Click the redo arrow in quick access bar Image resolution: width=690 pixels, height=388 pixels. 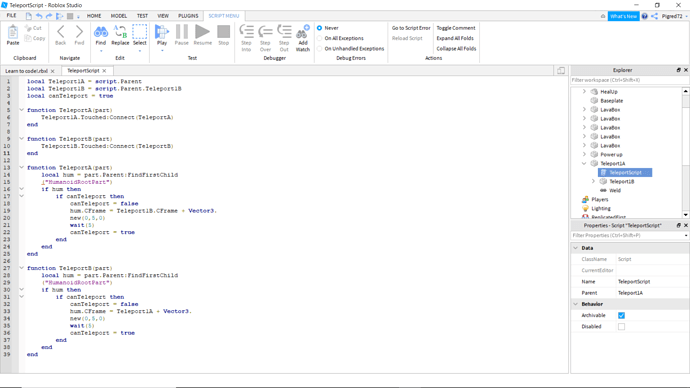(49, 16)
